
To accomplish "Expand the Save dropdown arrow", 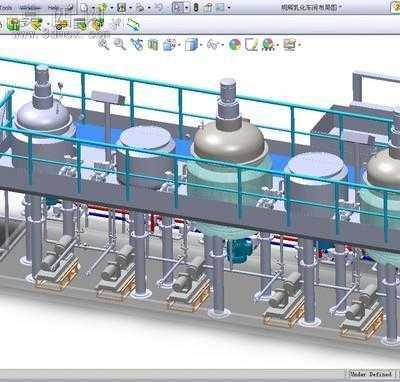I will (130, 8).
